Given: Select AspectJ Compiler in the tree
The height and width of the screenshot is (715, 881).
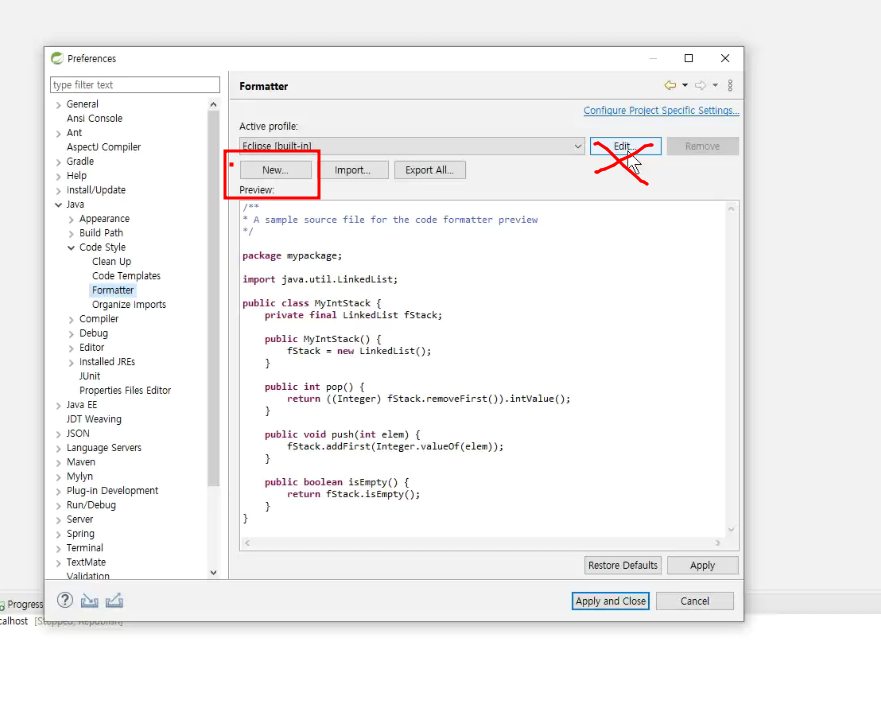Looking at the screenshot, I should coord(104,147).
